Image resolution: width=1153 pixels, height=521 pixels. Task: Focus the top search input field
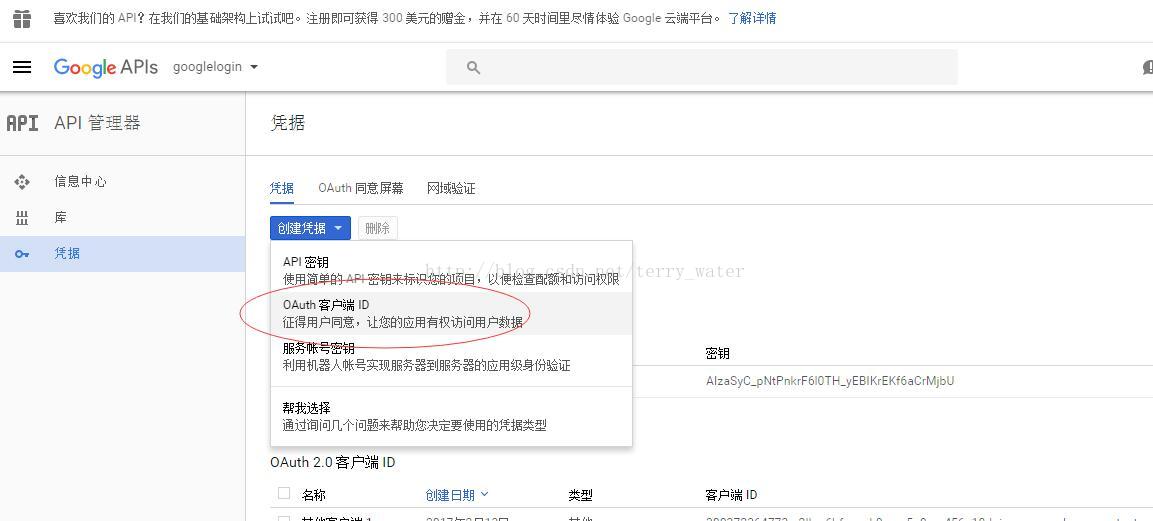pyautogui.click(x=702, y=68)
